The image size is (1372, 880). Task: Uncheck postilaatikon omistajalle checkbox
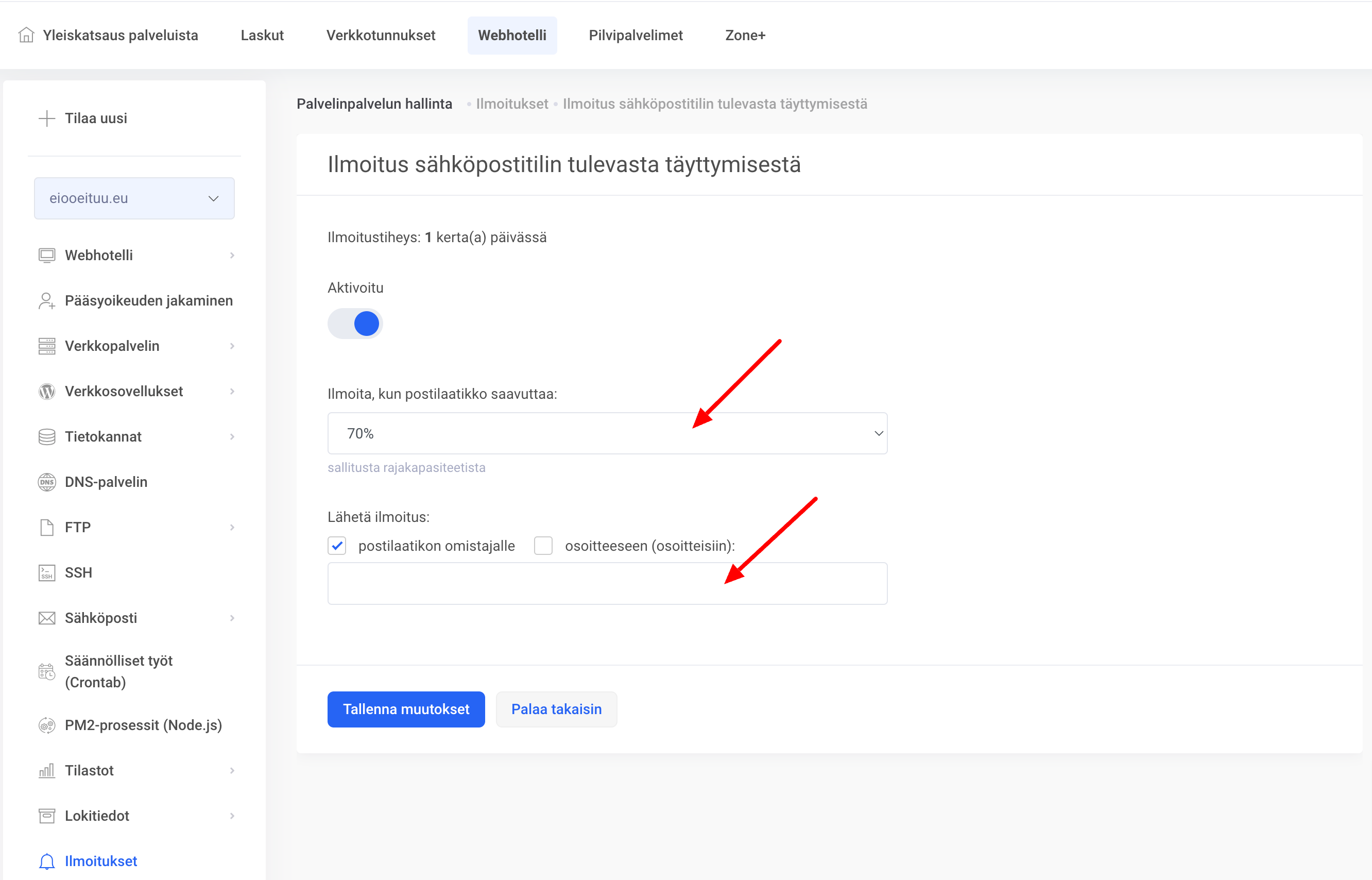pos(337,546)
